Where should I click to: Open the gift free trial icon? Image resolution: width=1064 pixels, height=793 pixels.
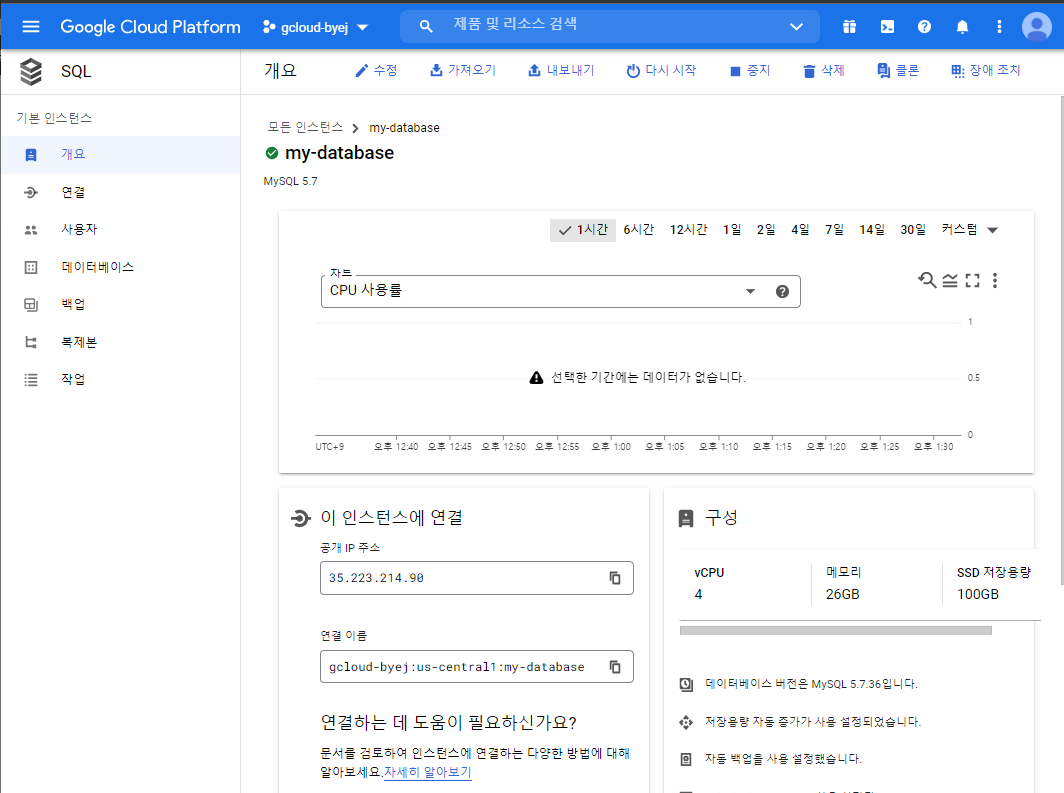click(849, 26)
